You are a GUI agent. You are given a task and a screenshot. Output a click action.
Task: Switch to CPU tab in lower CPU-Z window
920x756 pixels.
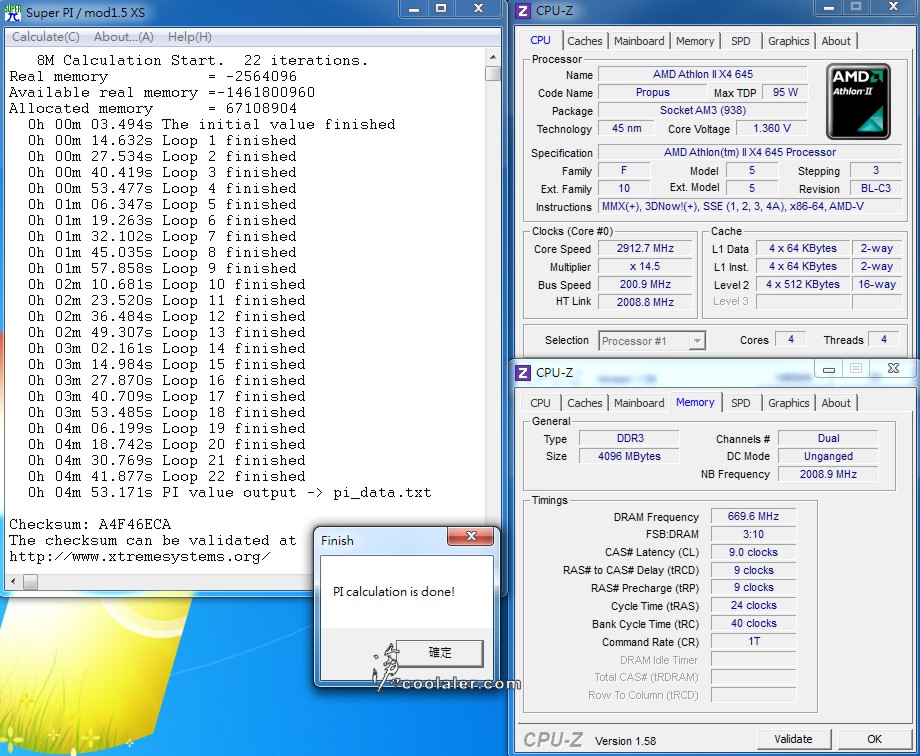(540, 403)
